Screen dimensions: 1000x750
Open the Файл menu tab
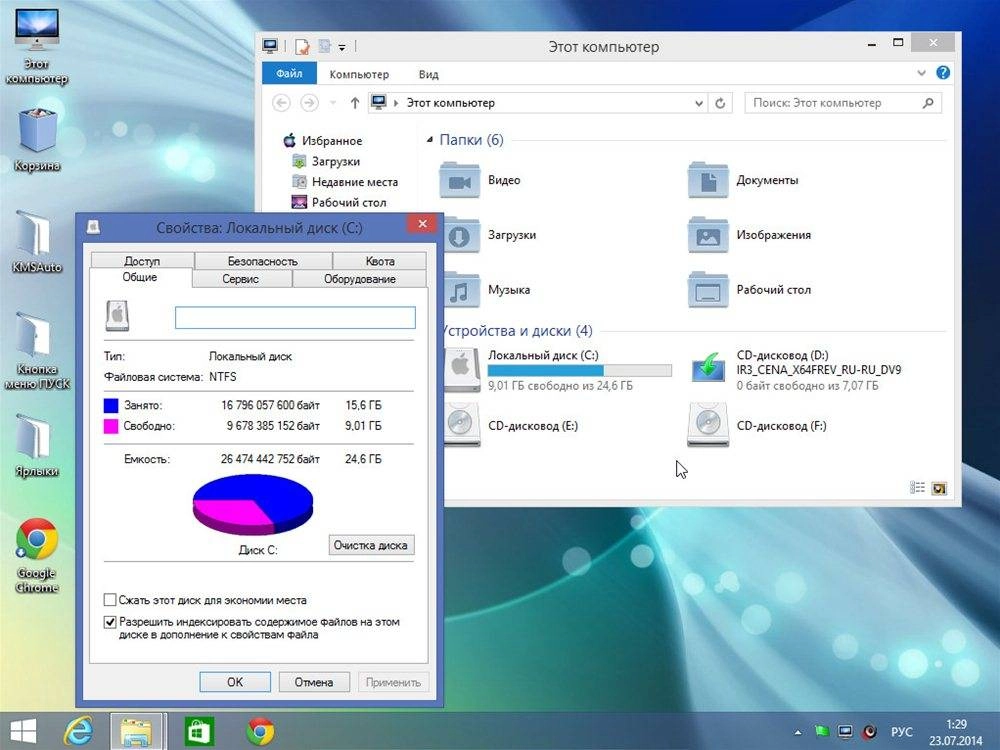coord(290,73)
